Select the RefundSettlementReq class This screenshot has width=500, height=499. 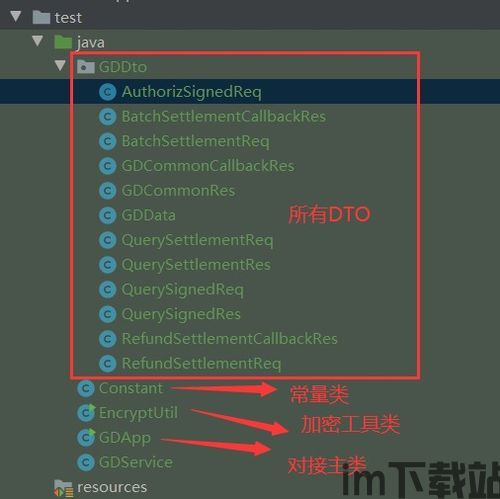pyautogui.click(x=201, y=364)
